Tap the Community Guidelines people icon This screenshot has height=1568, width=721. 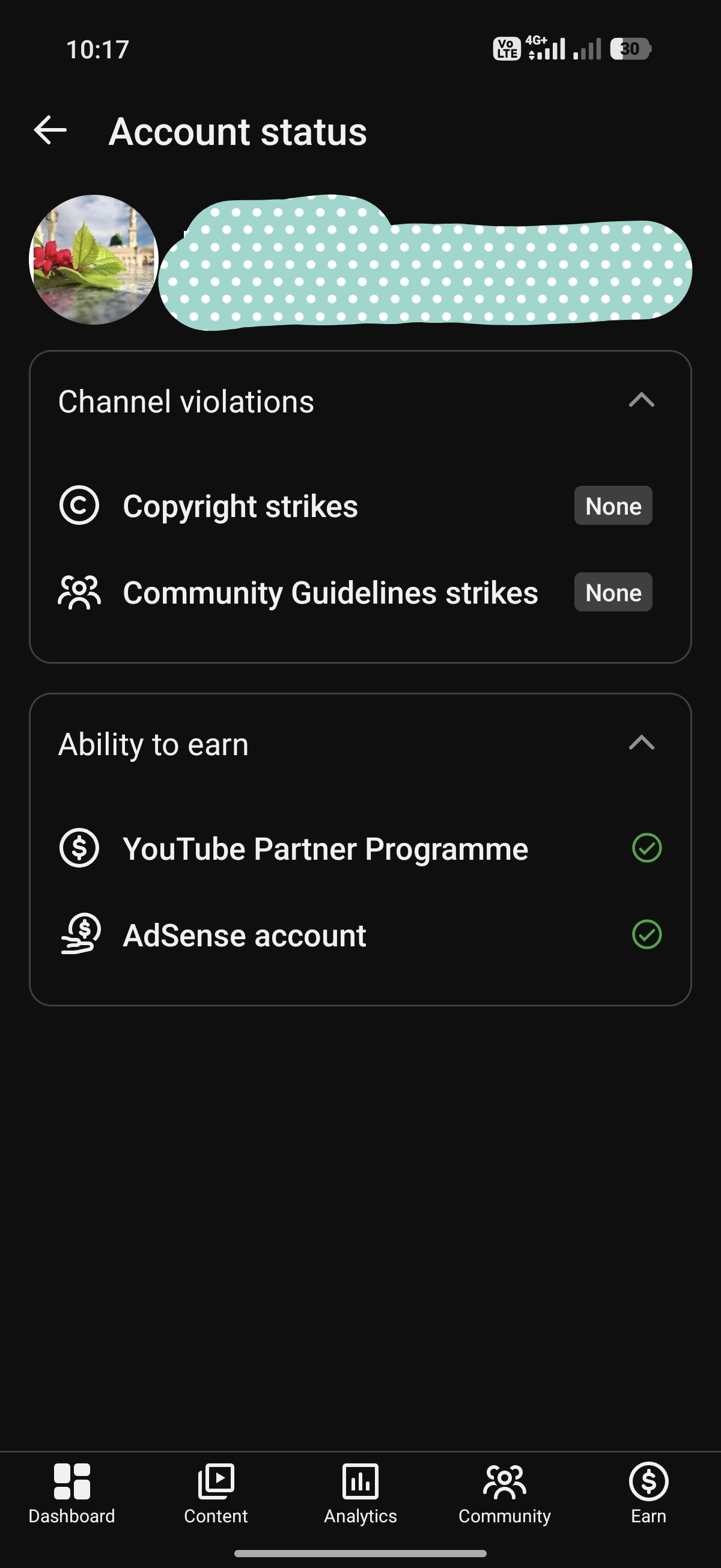(79, 592)
